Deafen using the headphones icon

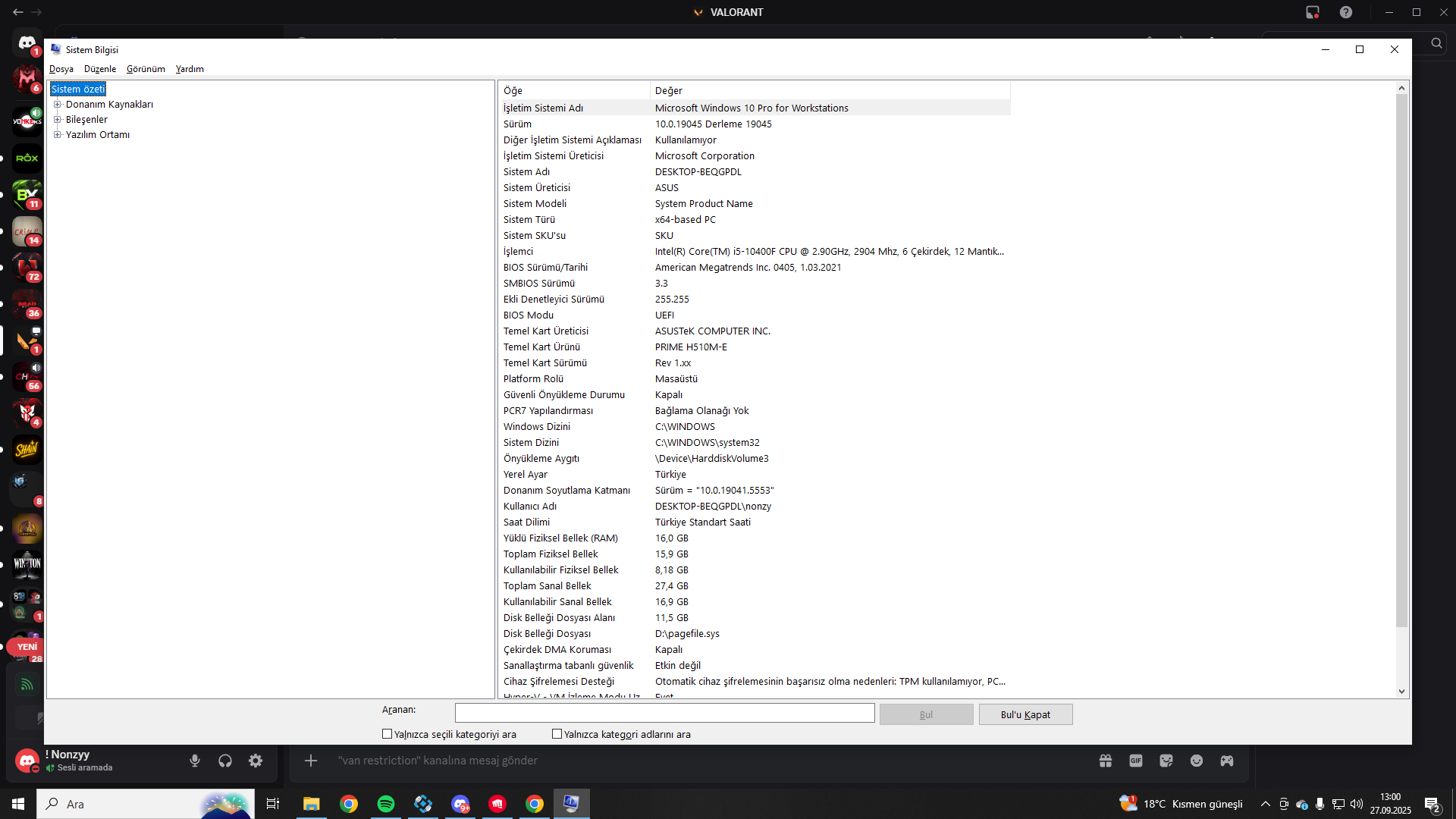point(225,761)
